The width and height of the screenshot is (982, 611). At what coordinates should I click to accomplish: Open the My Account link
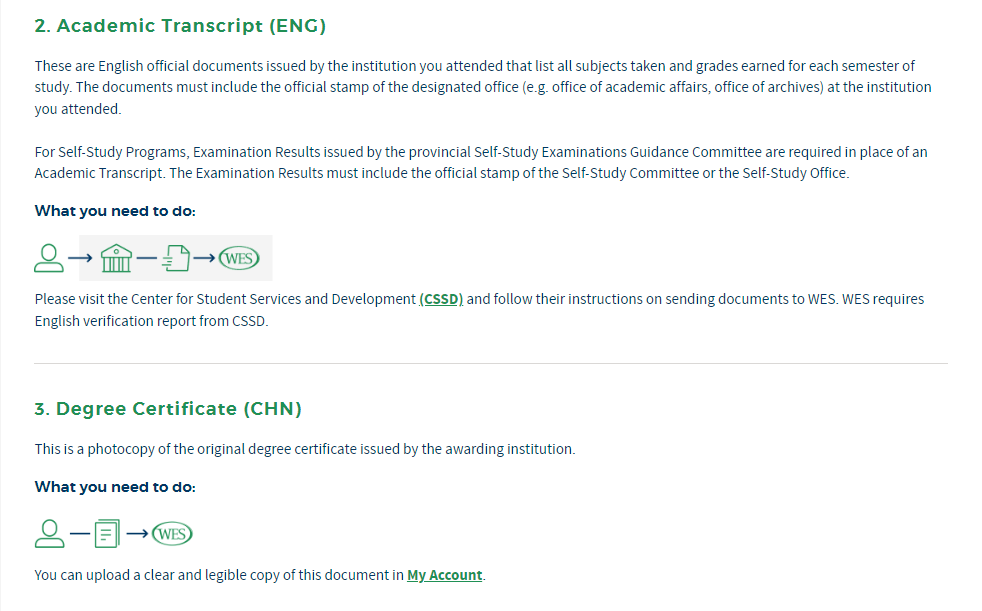445,575
